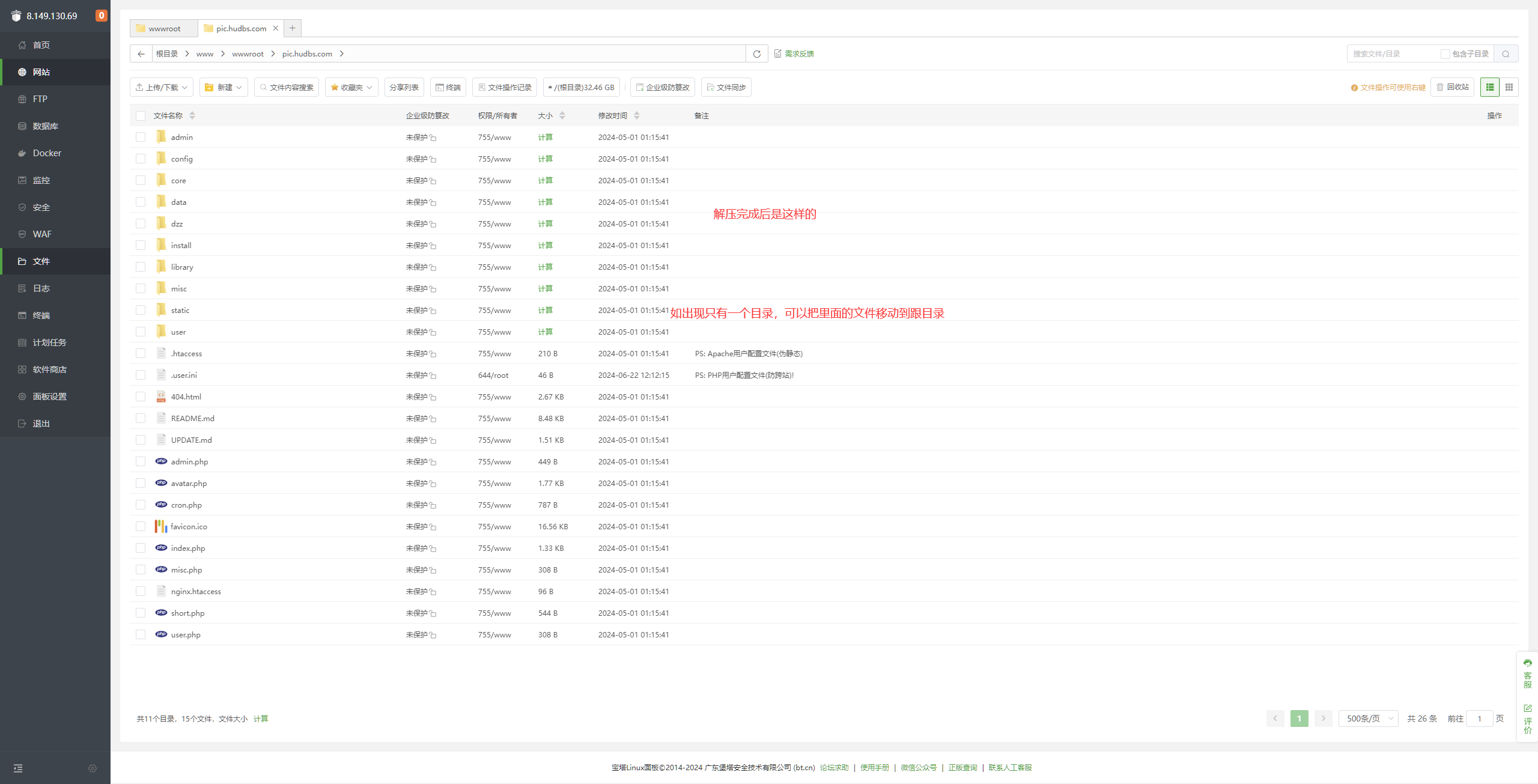Screen dimensions: 1538x784
Task: Open 数据库 in the sidebar
Action: coord(45,126)
